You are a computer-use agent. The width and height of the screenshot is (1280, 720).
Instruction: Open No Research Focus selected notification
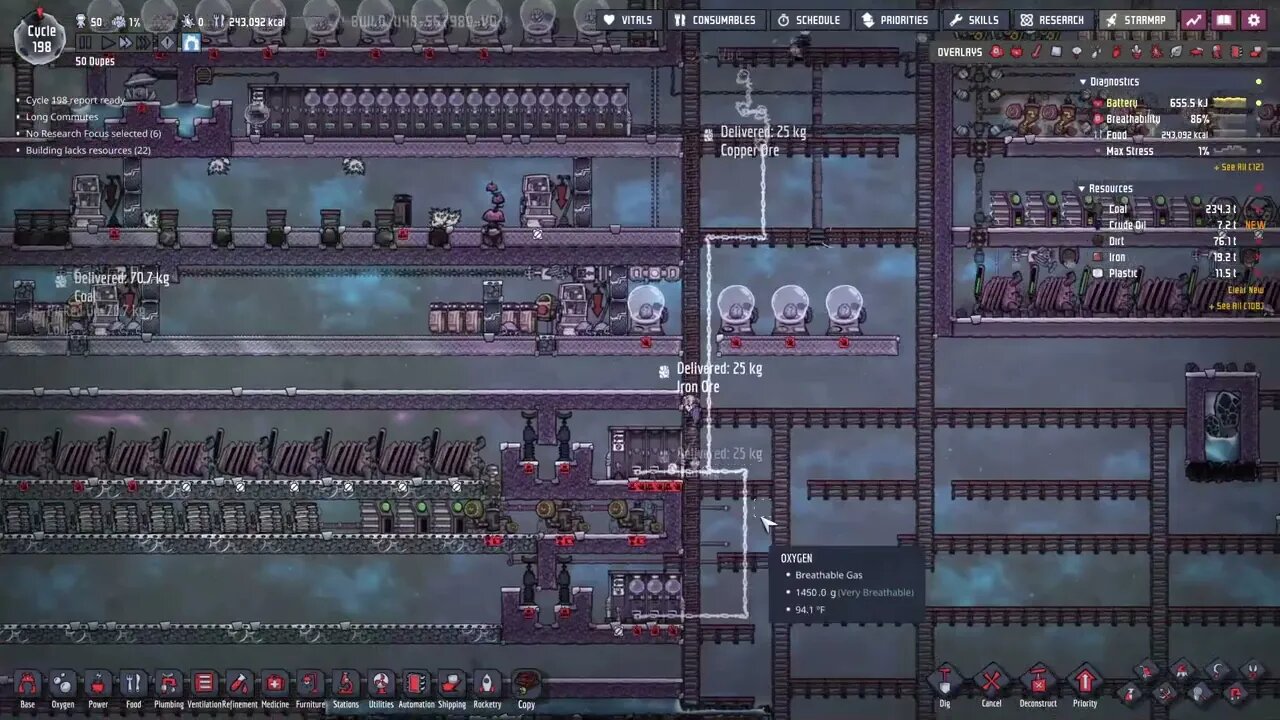click(x=93, y=134)
